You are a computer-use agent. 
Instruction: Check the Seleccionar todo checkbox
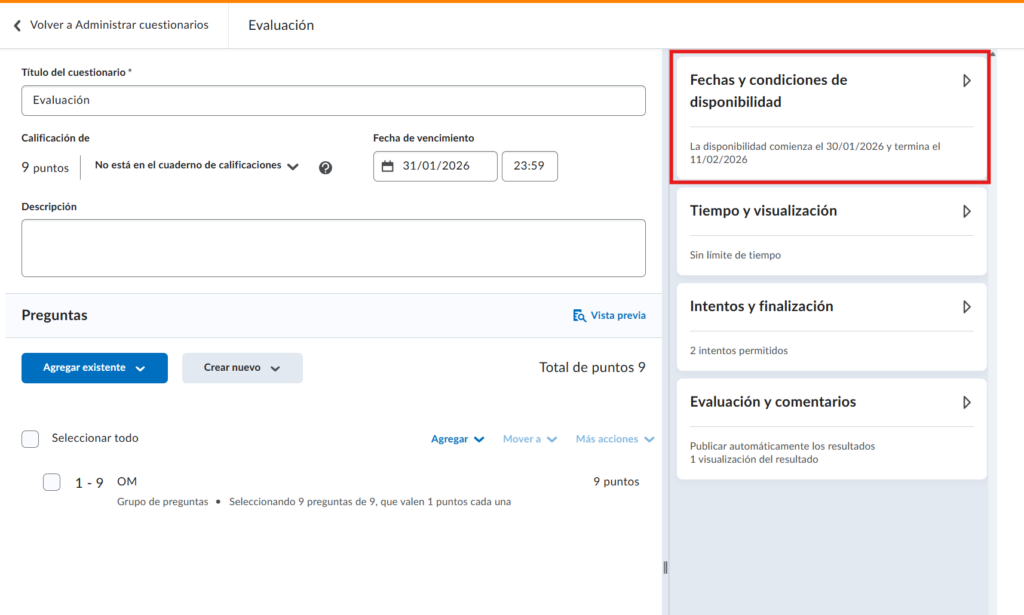(30, 439)
